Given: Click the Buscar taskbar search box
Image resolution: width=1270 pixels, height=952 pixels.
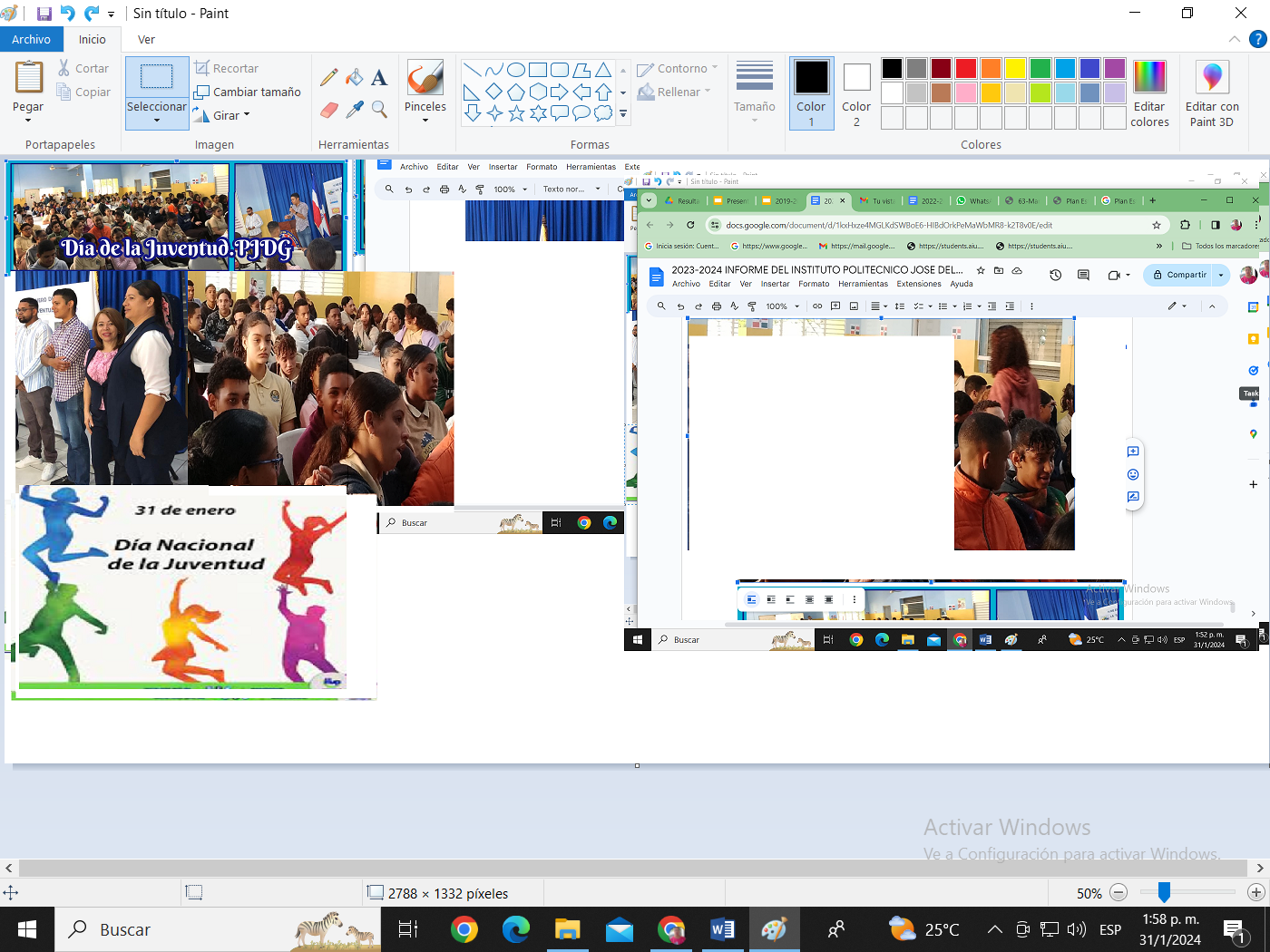Looking at the screenshot, I should point(218,929).
